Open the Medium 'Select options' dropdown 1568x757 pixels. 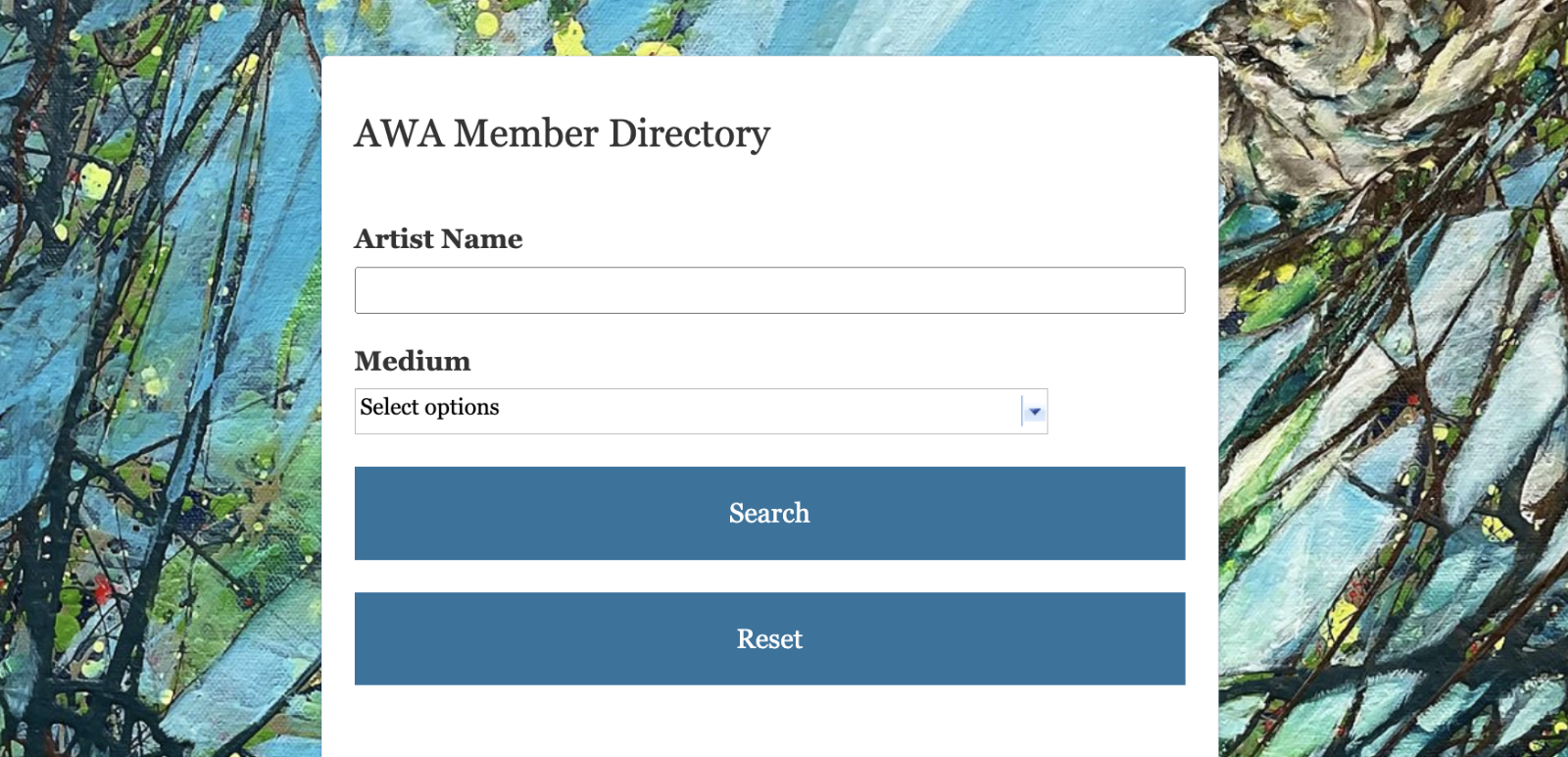coord(701,411)
